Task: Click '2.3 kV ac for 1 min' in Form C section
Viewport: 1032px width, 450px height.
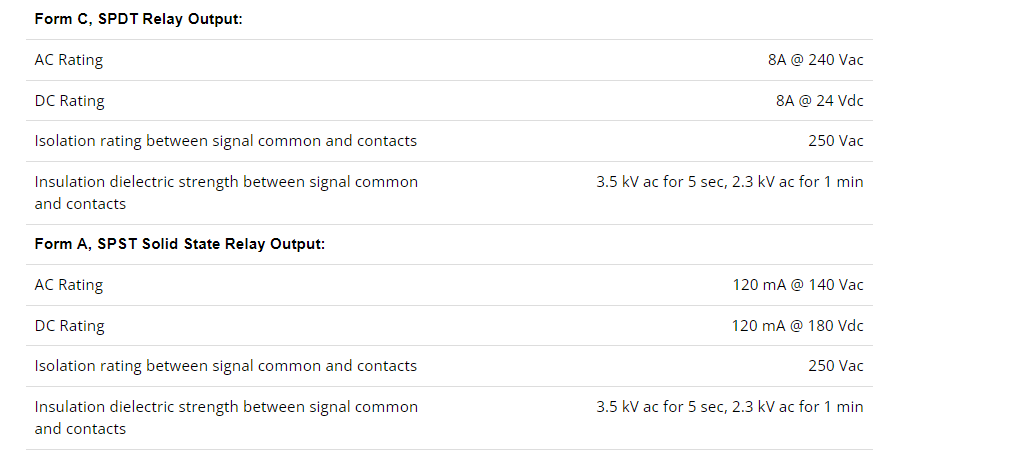Action: click(798, 182)
